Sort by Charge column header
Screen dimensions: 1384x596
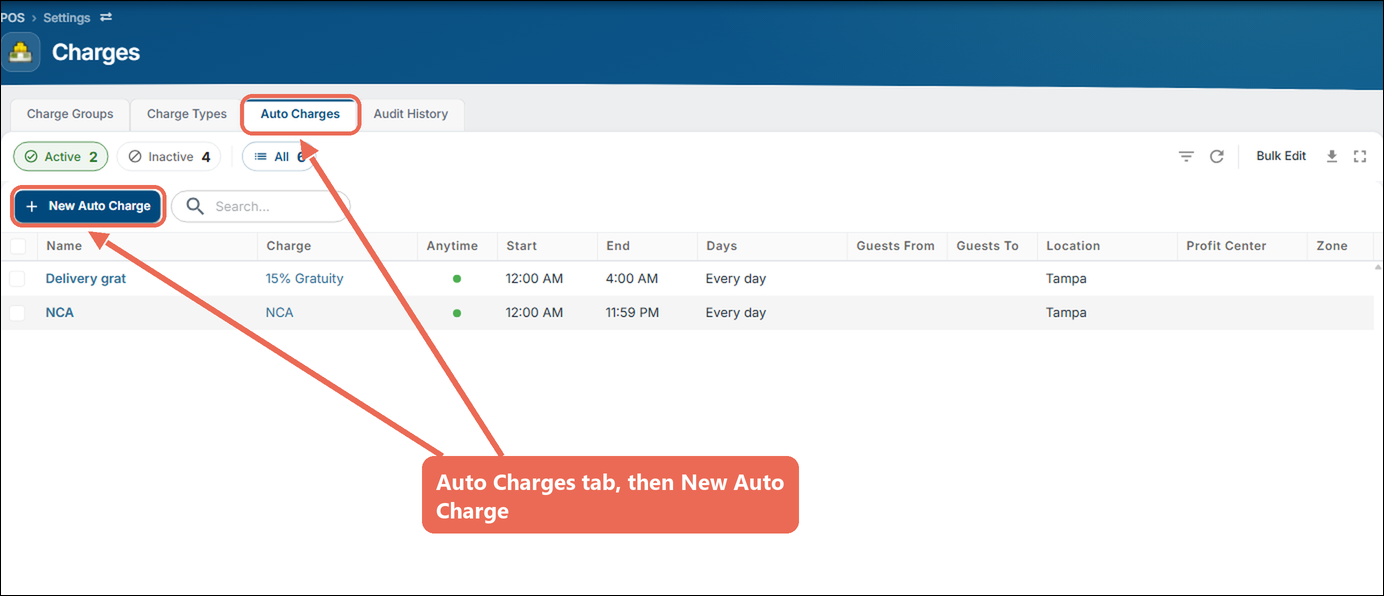point(289,246)
